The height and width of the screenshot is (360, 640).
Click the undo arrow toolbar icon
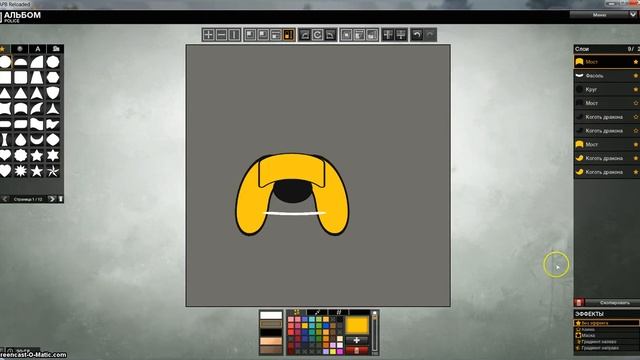tap(417, 35)
